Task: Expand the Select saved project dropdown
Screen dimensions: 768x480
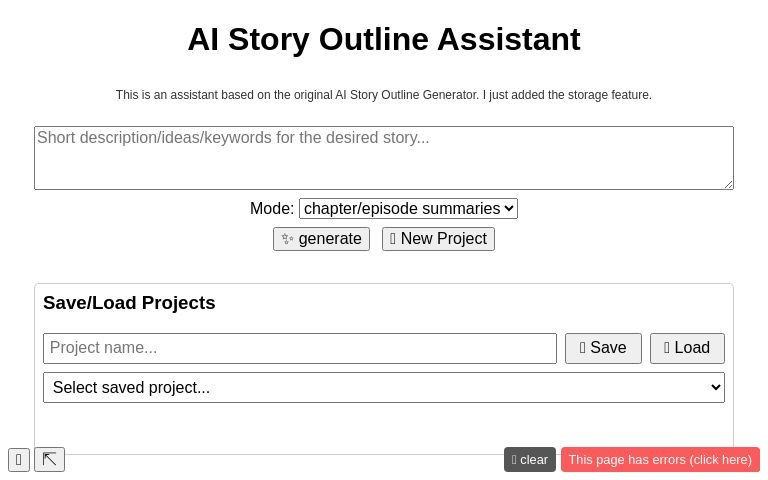Action: 384,388
